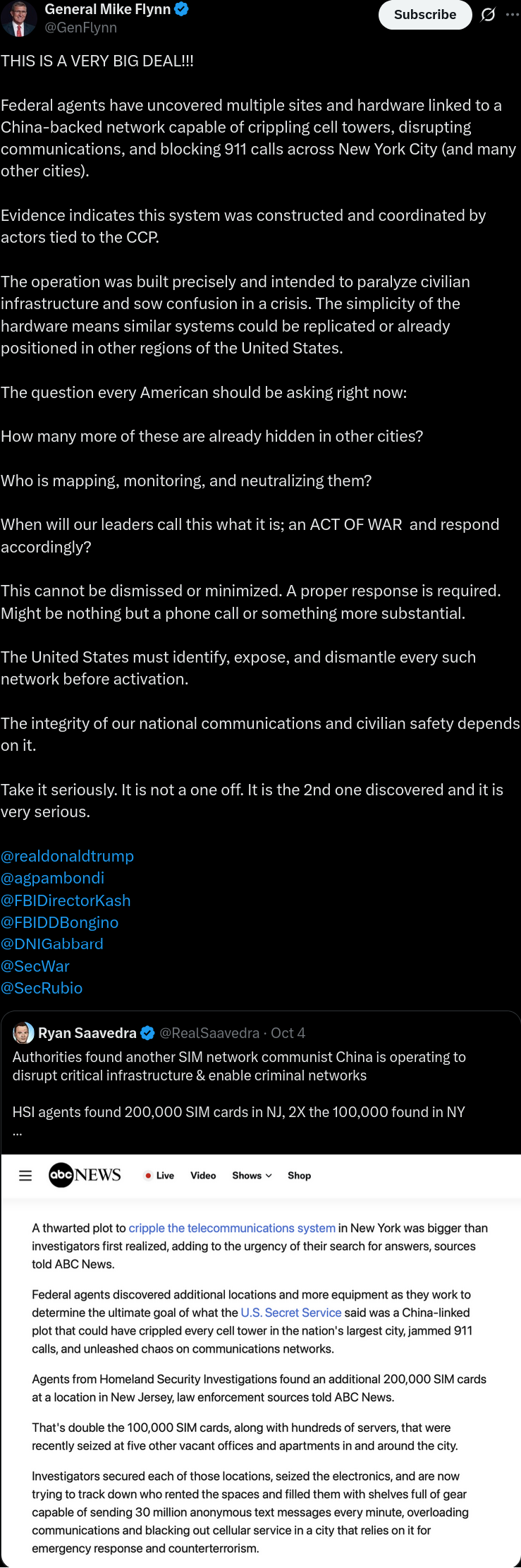Open the @realdonaldtrump mention link

(67, 856)
